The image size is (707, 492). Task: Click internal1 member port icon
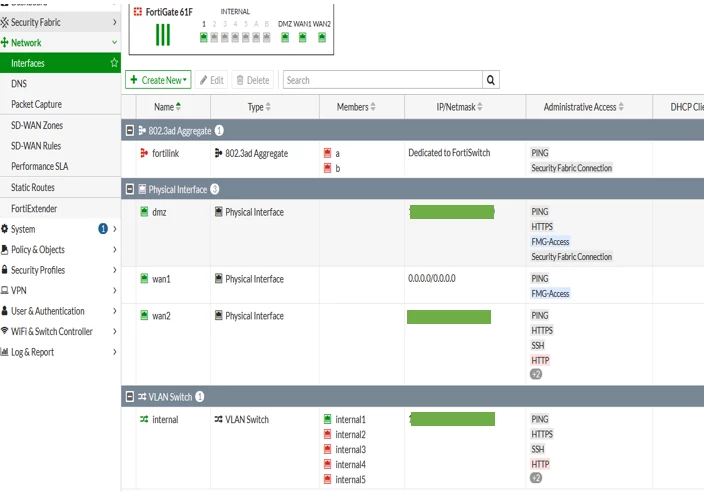pos(327,419)
